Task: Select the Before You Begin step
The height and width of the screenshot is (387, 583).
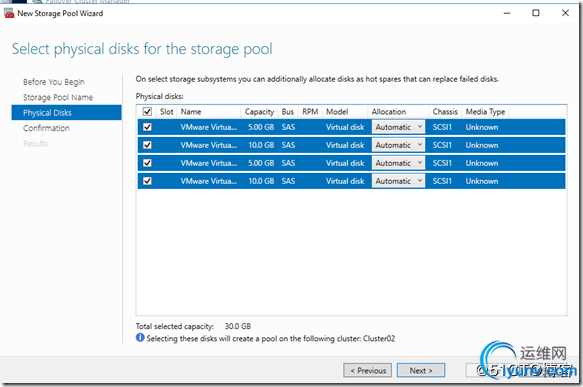Action: (54, 82)
